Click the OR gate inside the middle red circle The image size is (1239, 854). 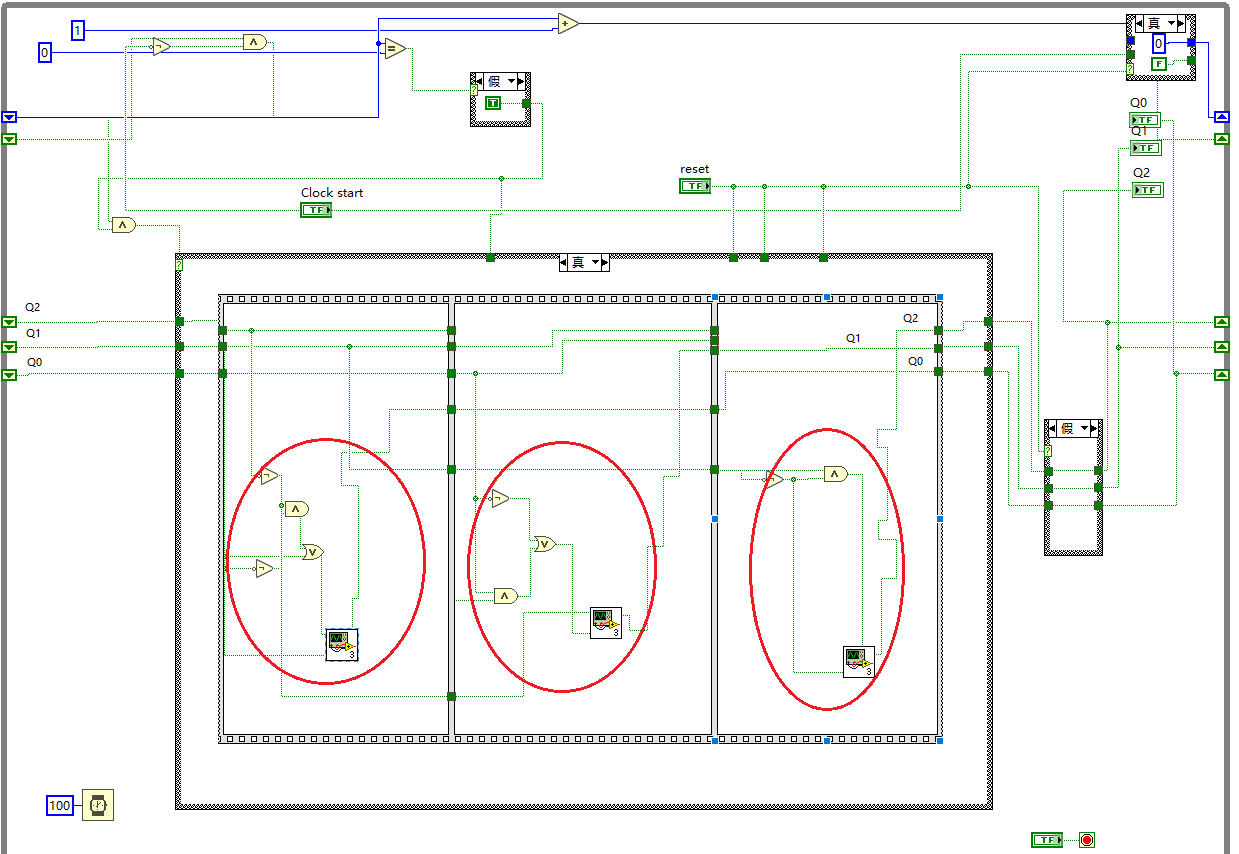tap(543, 543)
